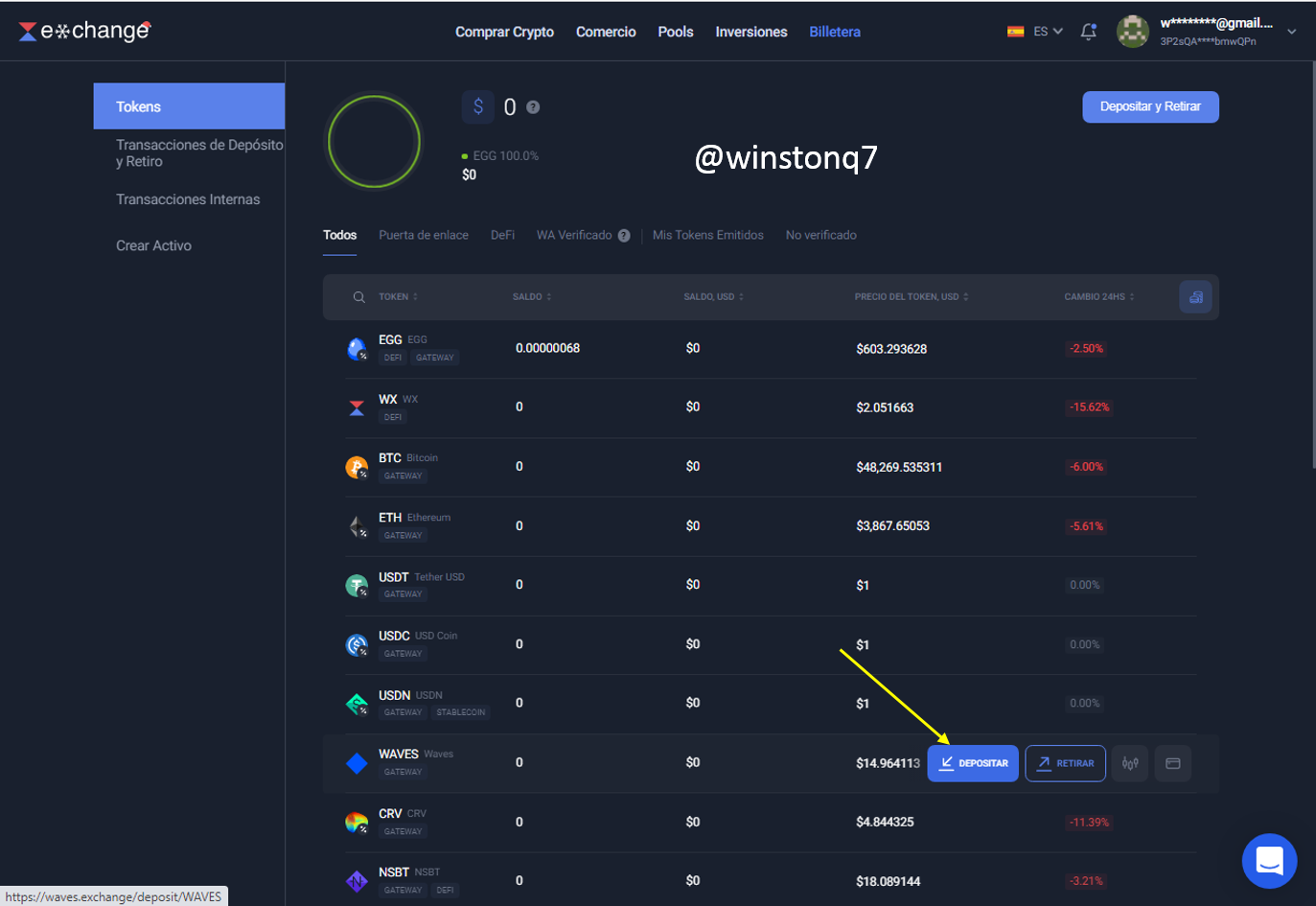The width and height of the screenshot is (1316, 906).
Task: Switch to the DeFi tab
Action: [502, 236]
